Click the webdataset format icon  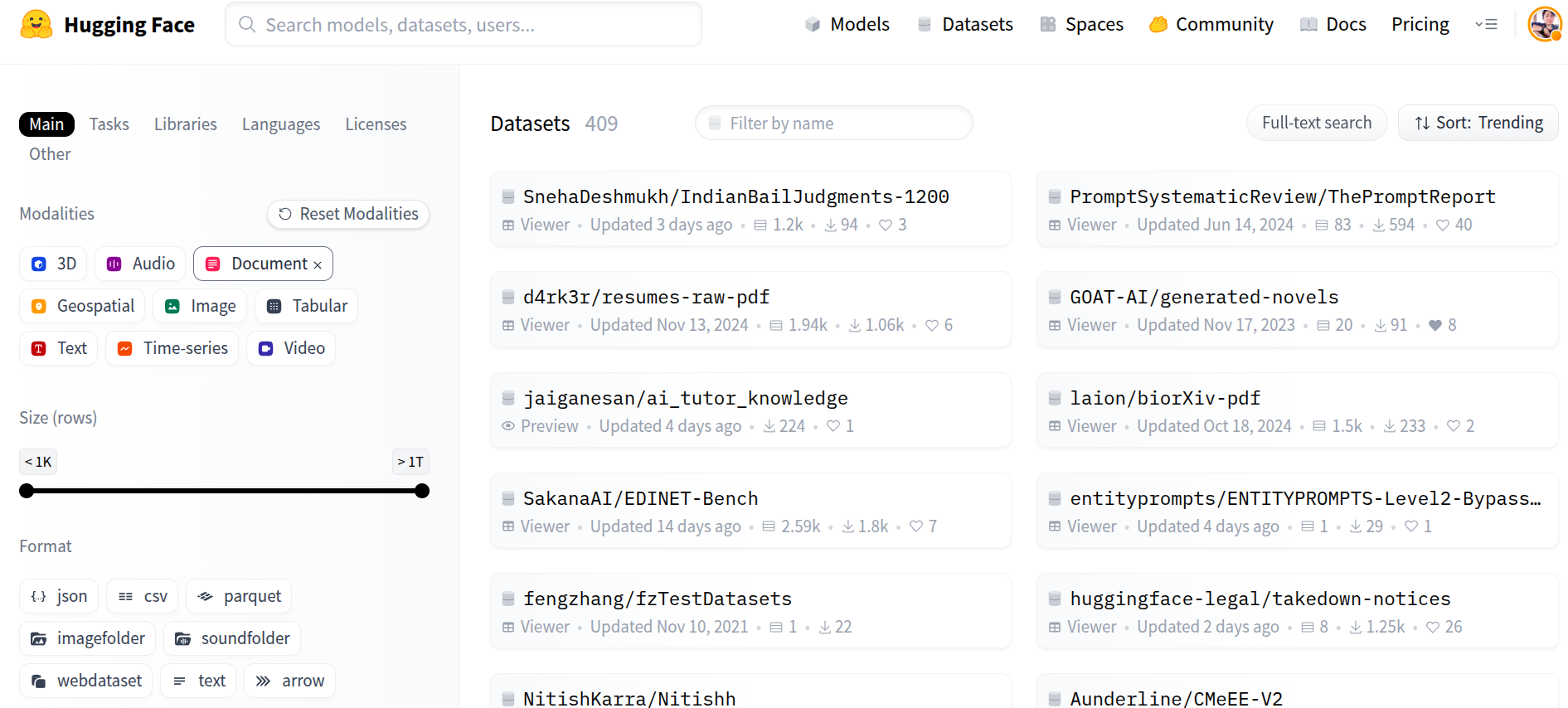(x=39, y=681)
